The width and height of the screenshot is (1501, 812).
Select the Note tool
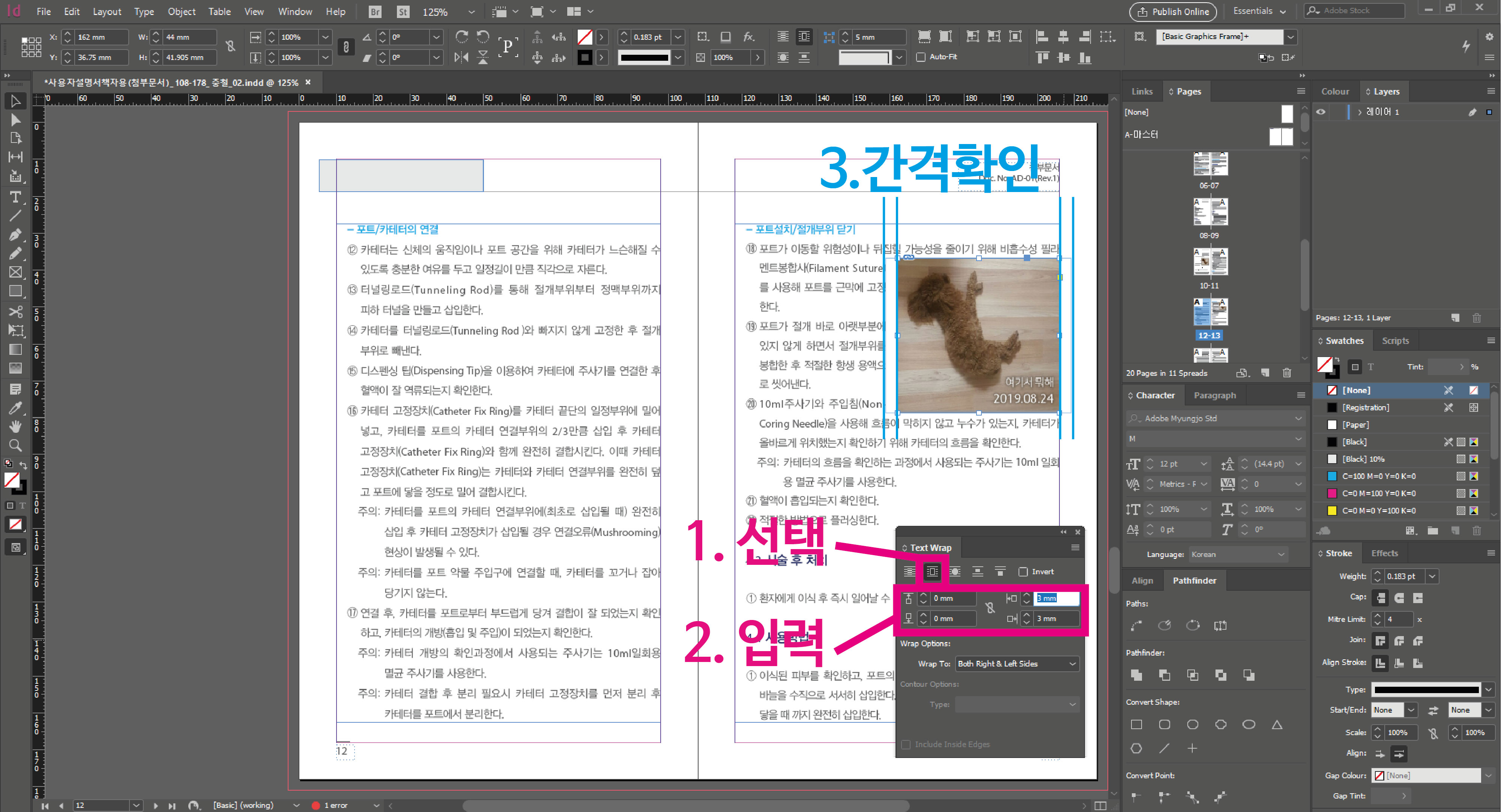(15, 389)
